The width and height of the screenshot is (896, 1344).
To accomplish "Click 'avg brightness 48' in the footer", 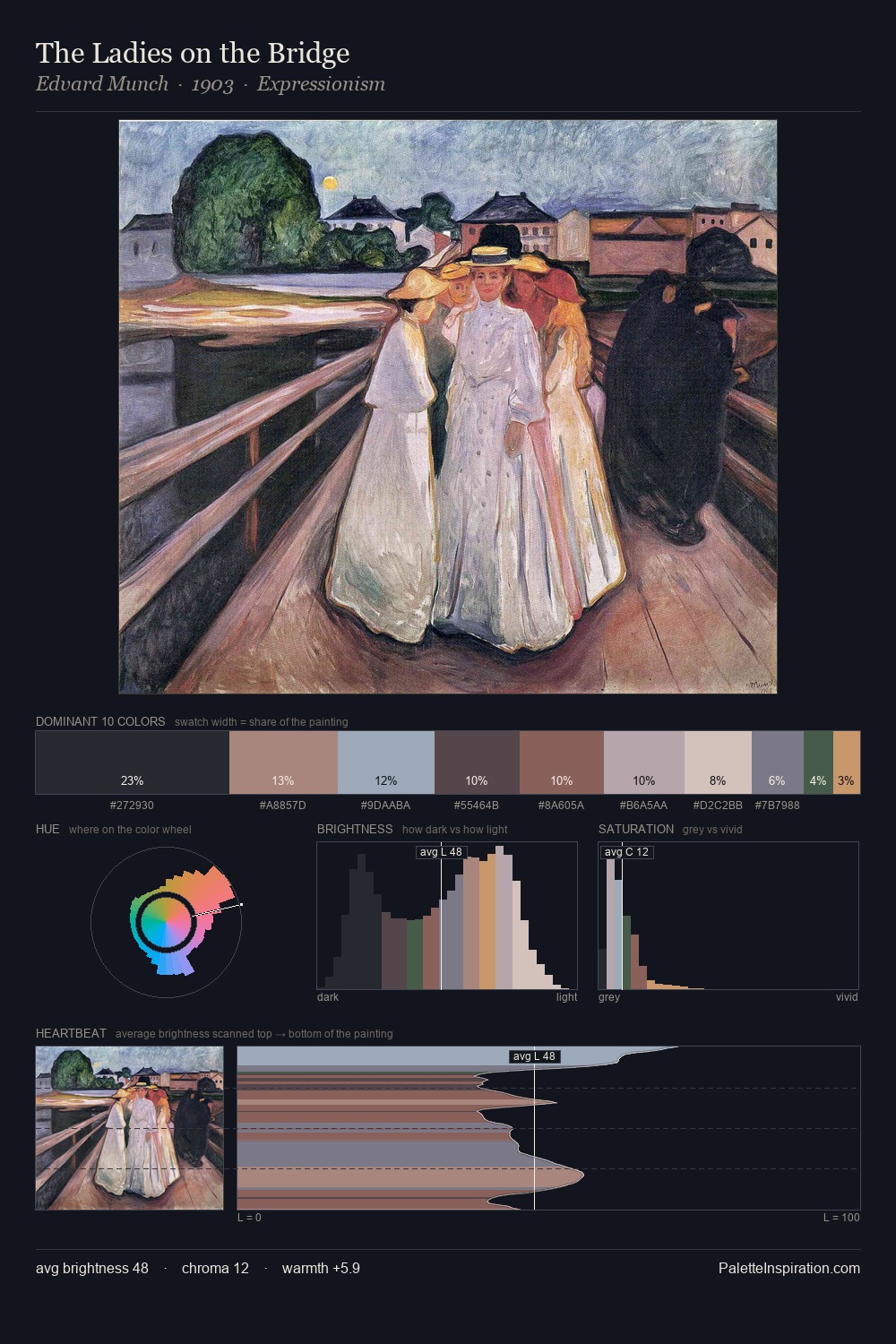I will click(x=92, y=1268).
